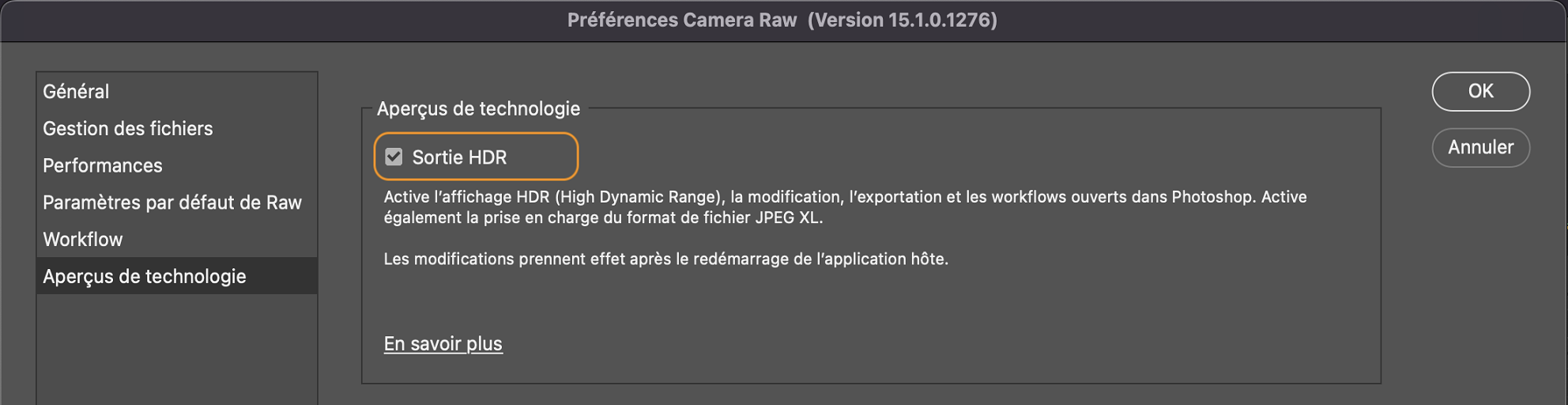Viewport: 1568px width, 405px height.
Task: Follow the "En savoir plus" link
Action: (x=443, y=343)
